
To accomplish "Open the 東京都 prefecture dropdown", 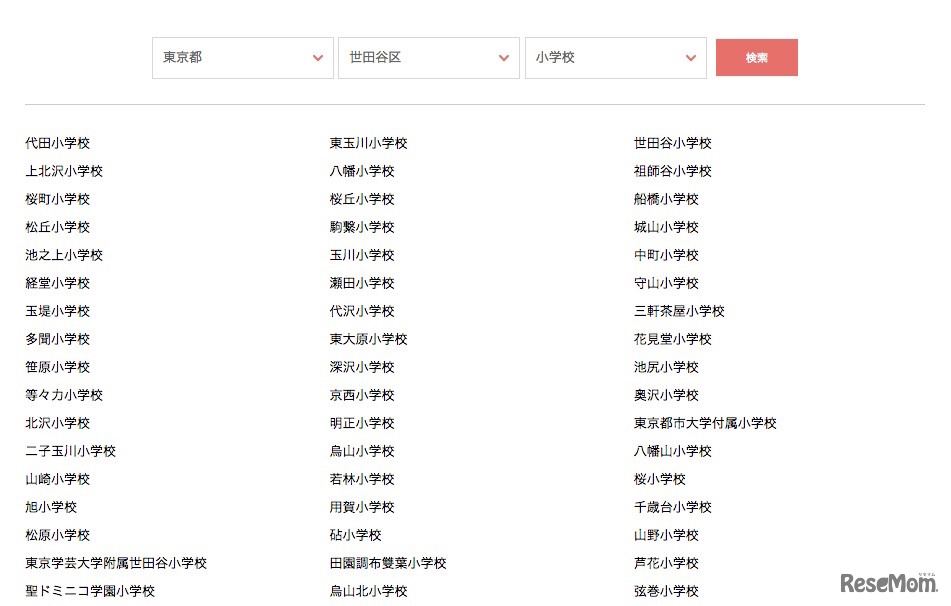I will click(x=242, y=57).
